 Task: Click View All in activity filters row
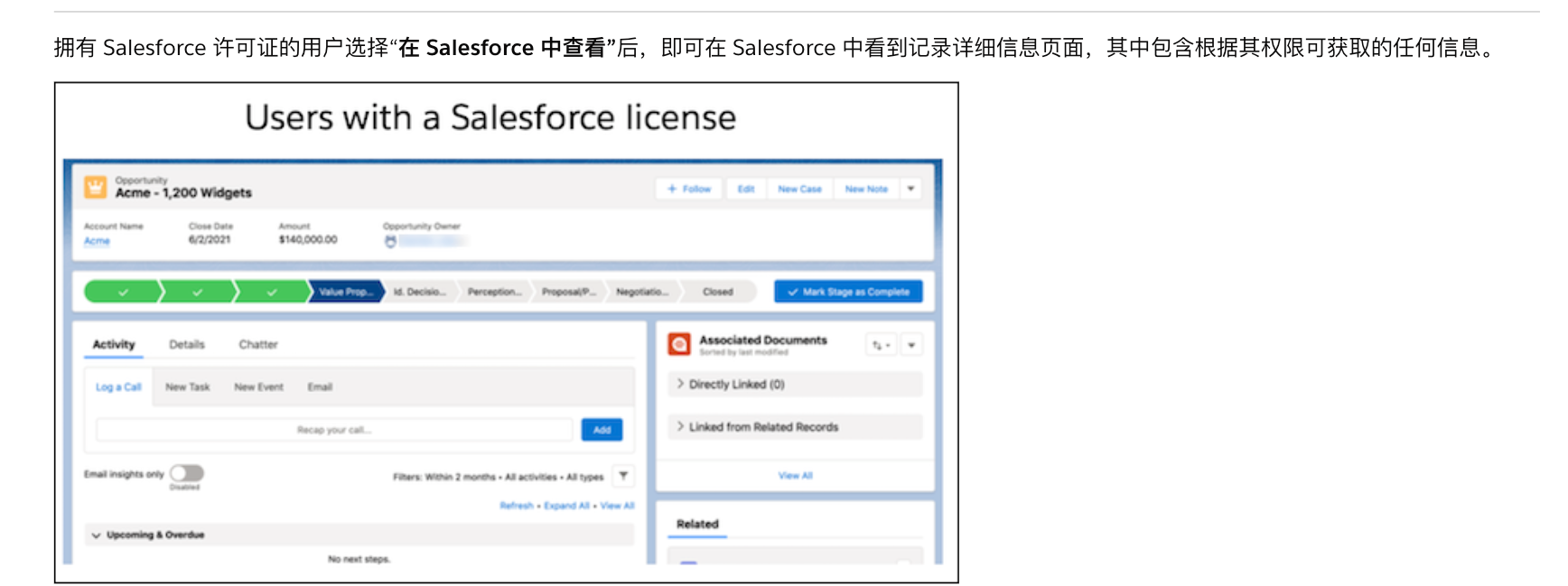pyautogui.click(x=617, y=506)
